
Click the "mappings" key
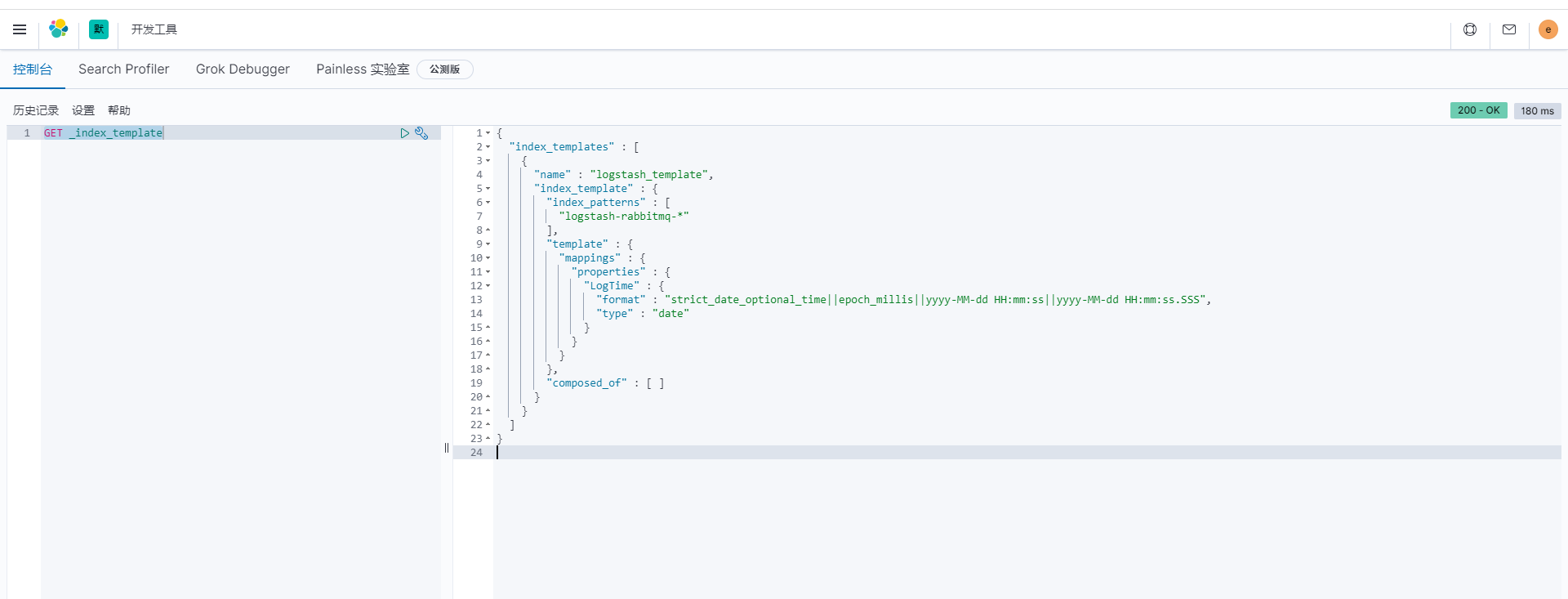point(590,258)
